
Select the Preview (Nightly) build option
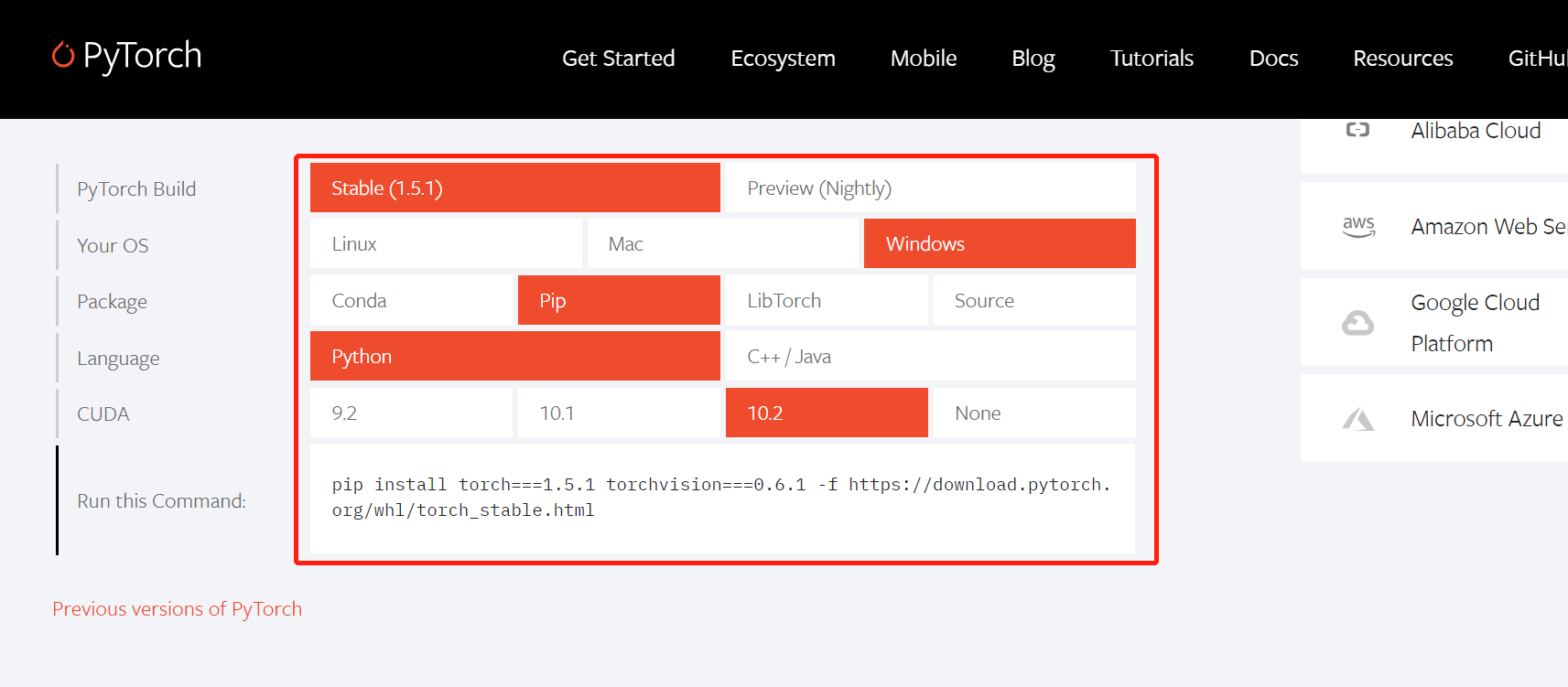click(931, 188)
